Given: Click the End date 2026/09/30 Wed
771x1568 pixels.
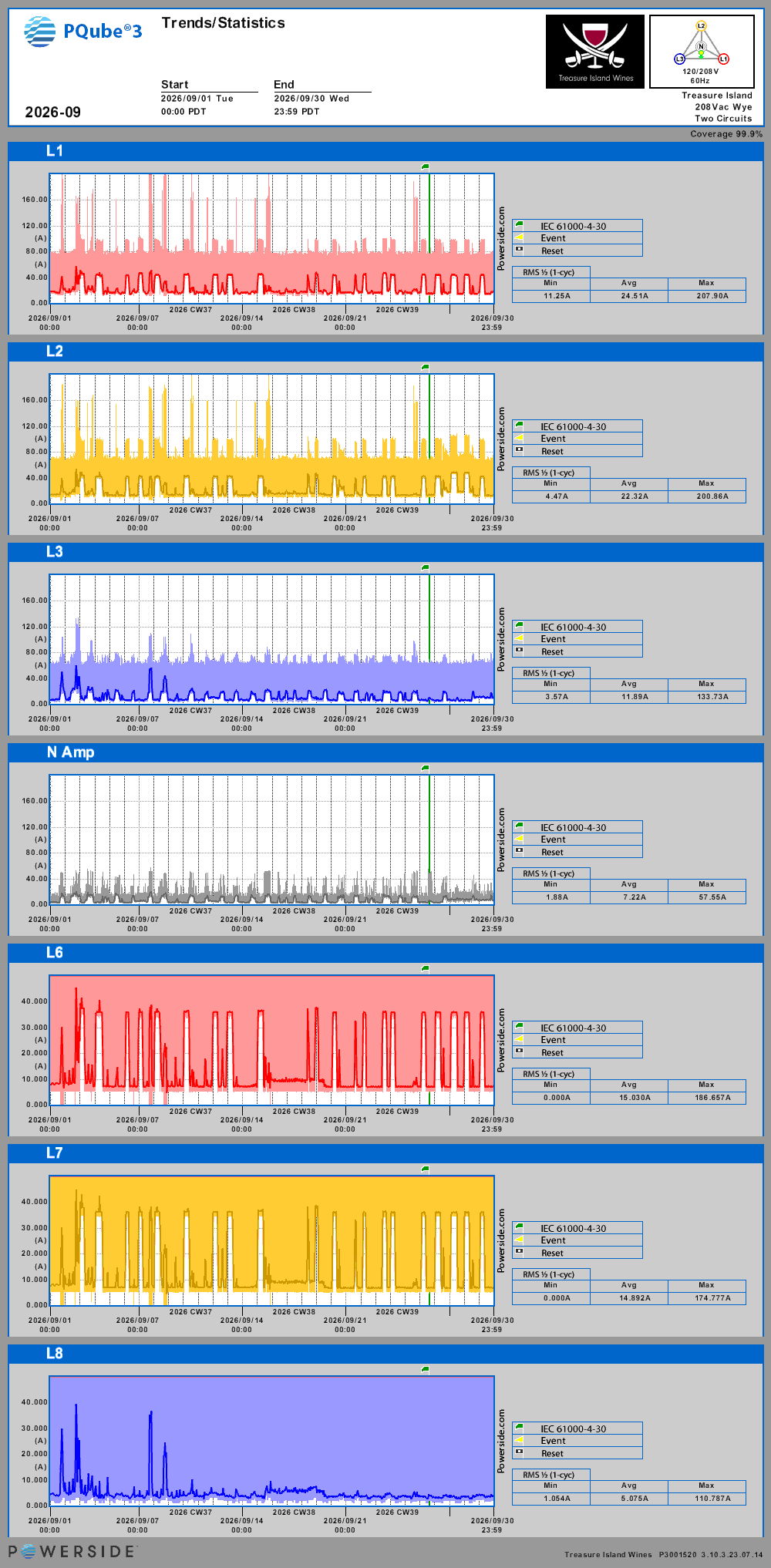Looking at the screenshot, I should pyautogui.click(x=311, y=99).
